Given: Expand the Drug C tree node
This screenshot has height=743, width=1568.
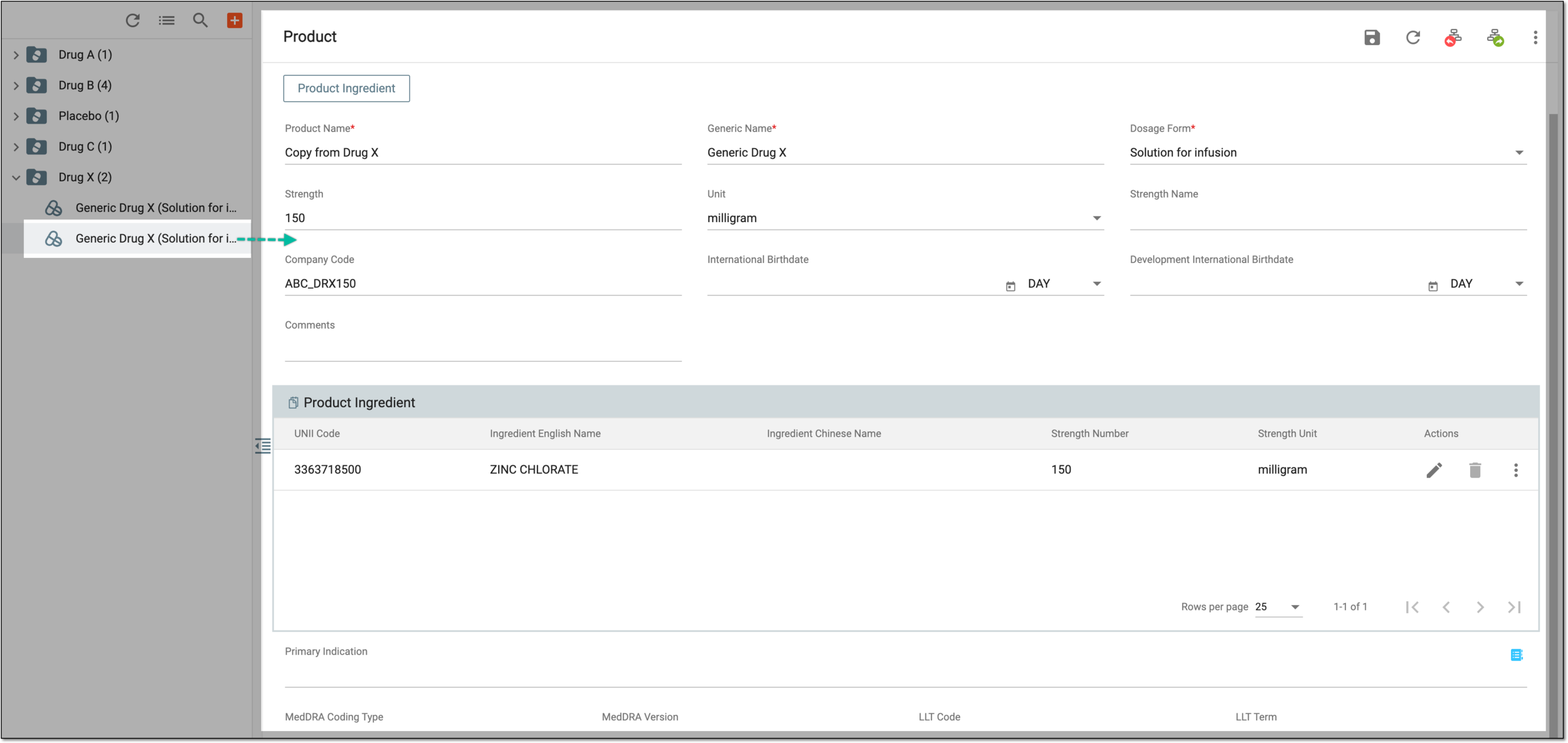Looking at the screenshot, I should (x=16, y=147).
